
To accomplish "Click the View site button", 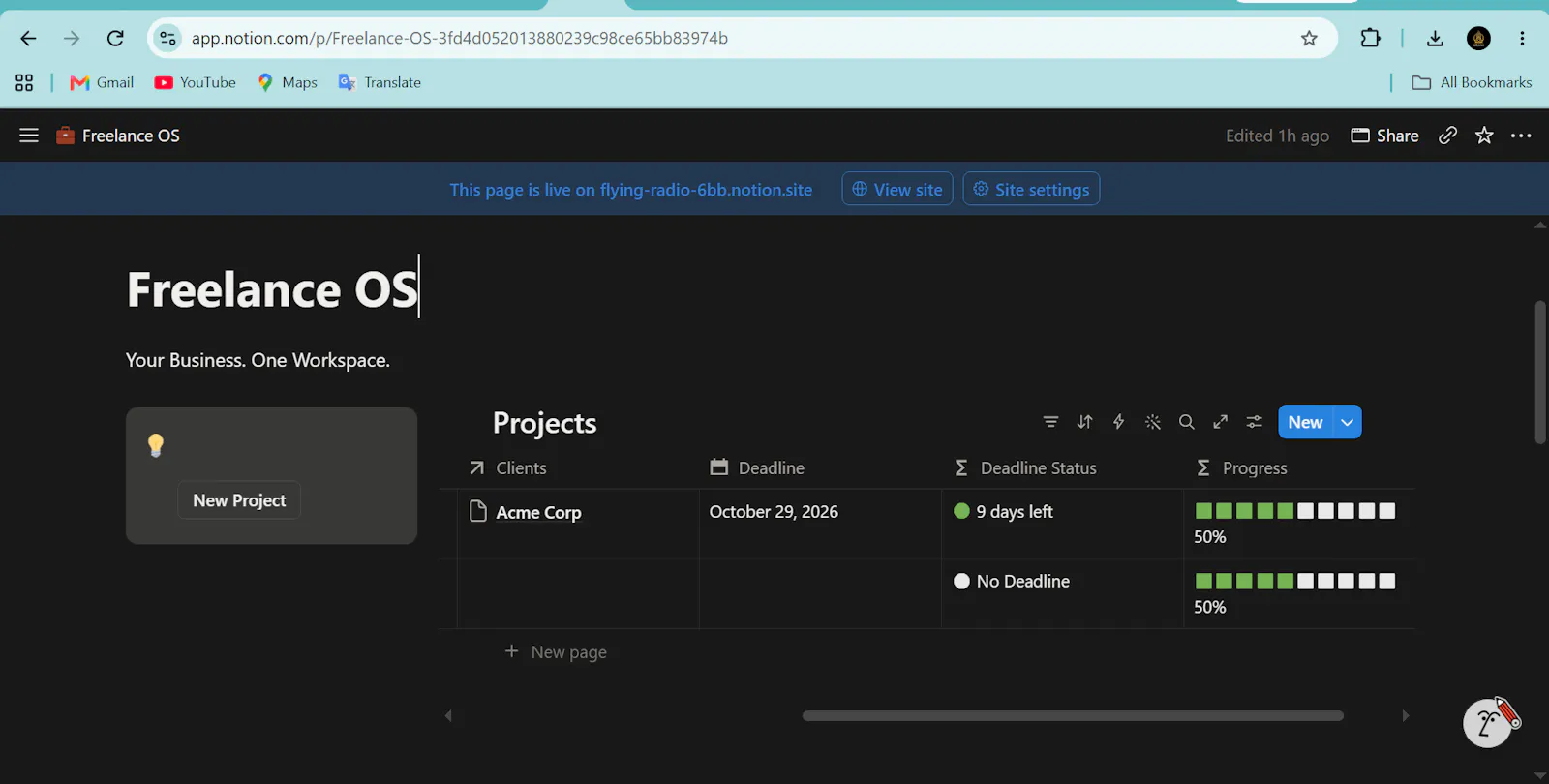I will (897, 189).
